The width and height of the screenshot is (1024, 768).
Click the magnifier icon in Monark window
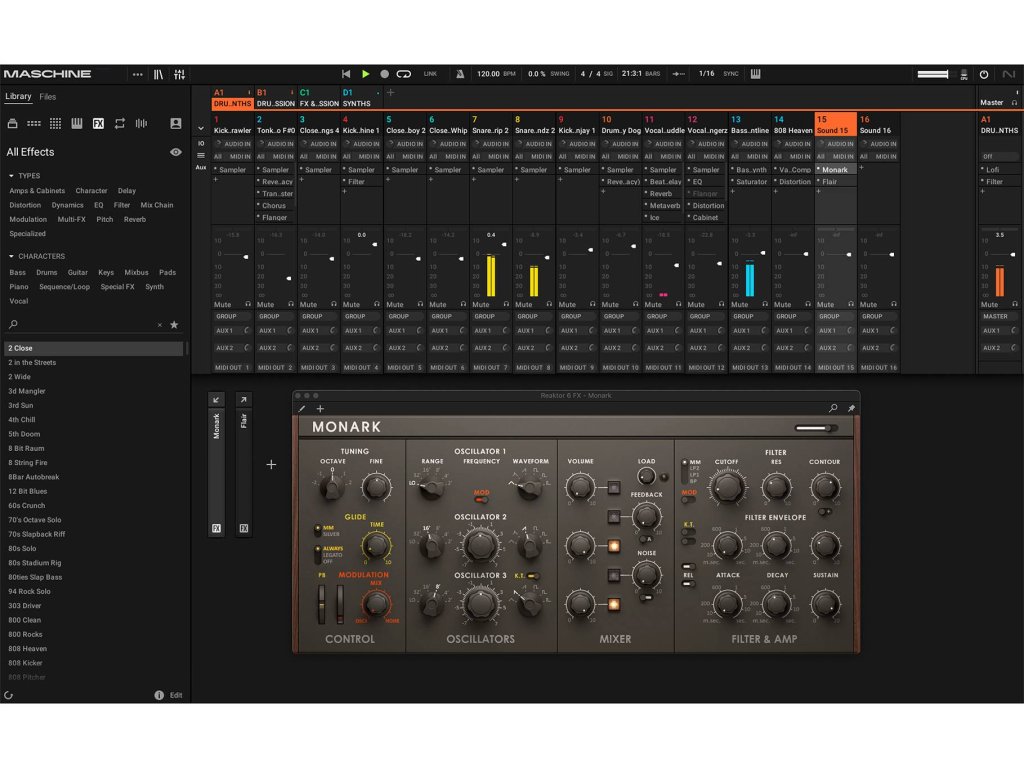pyautogui.click(x=833, y=408)
